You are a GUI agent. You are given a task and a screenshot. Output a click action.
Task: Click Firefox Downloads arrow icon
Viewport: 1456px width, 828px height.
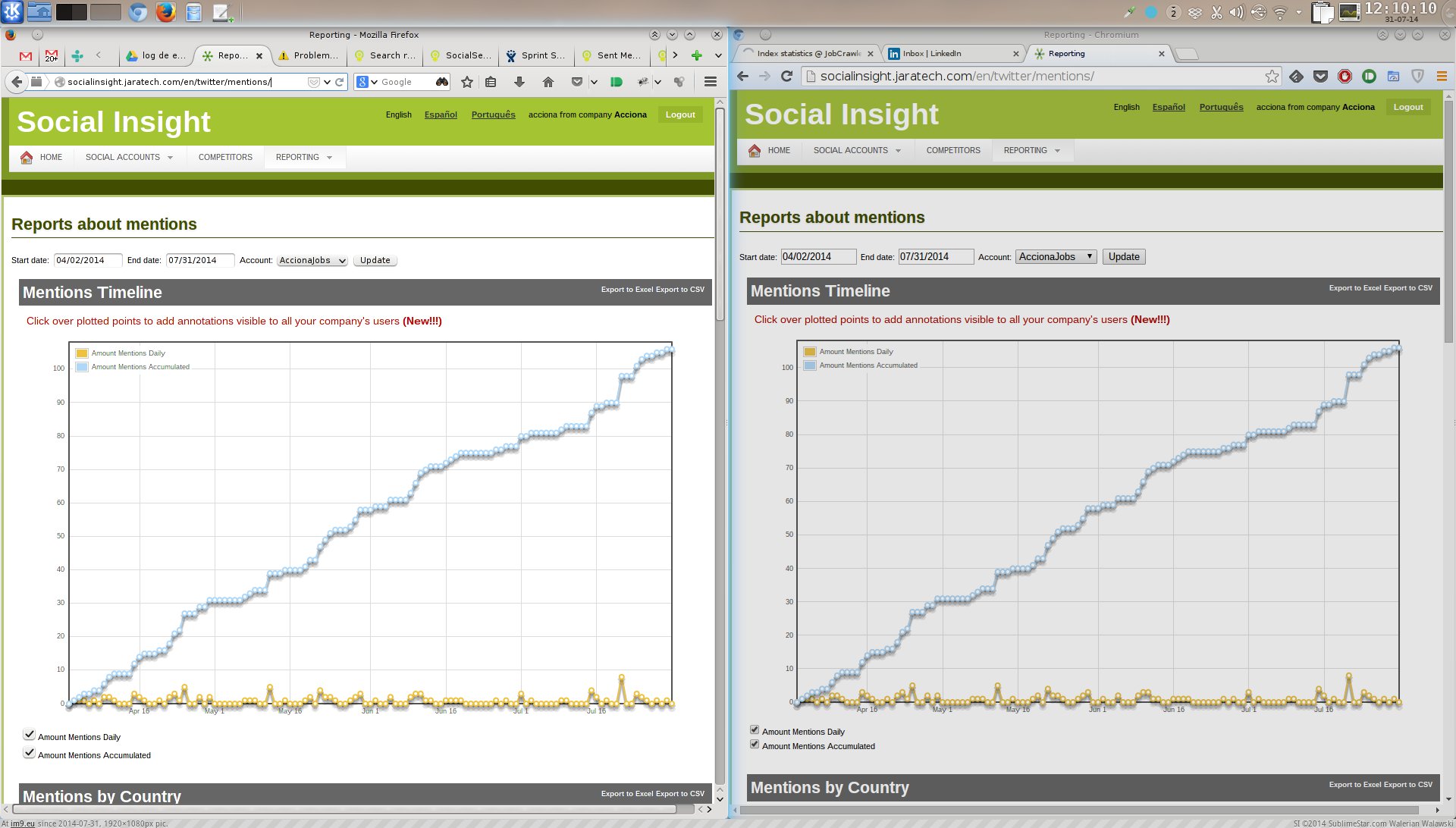519,82
